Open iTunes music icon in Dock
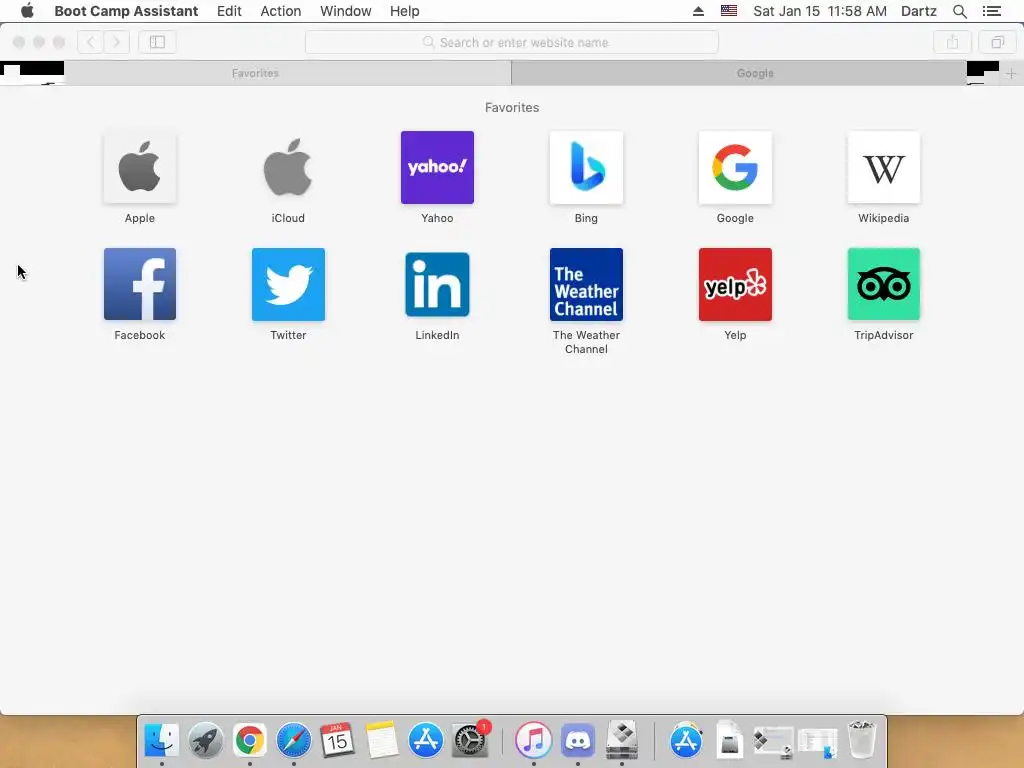Viewport: 1024px width, 768px height. pyautogui.click(x=533, y=740)
